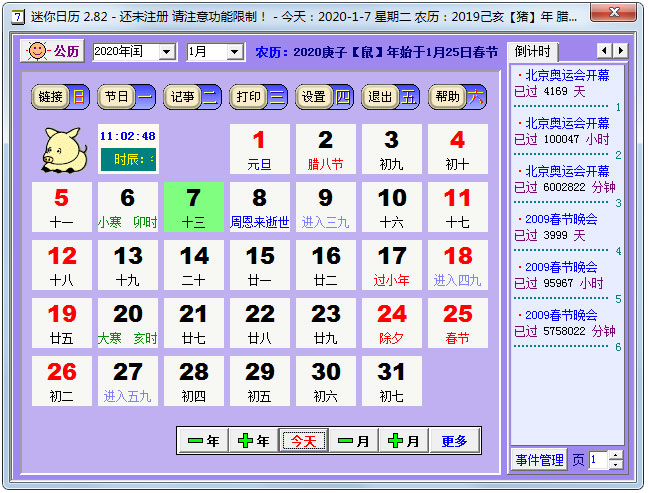Click the plus month (＋月) button
This screenshot has height=493, width=649.
(x=404, y=440)
